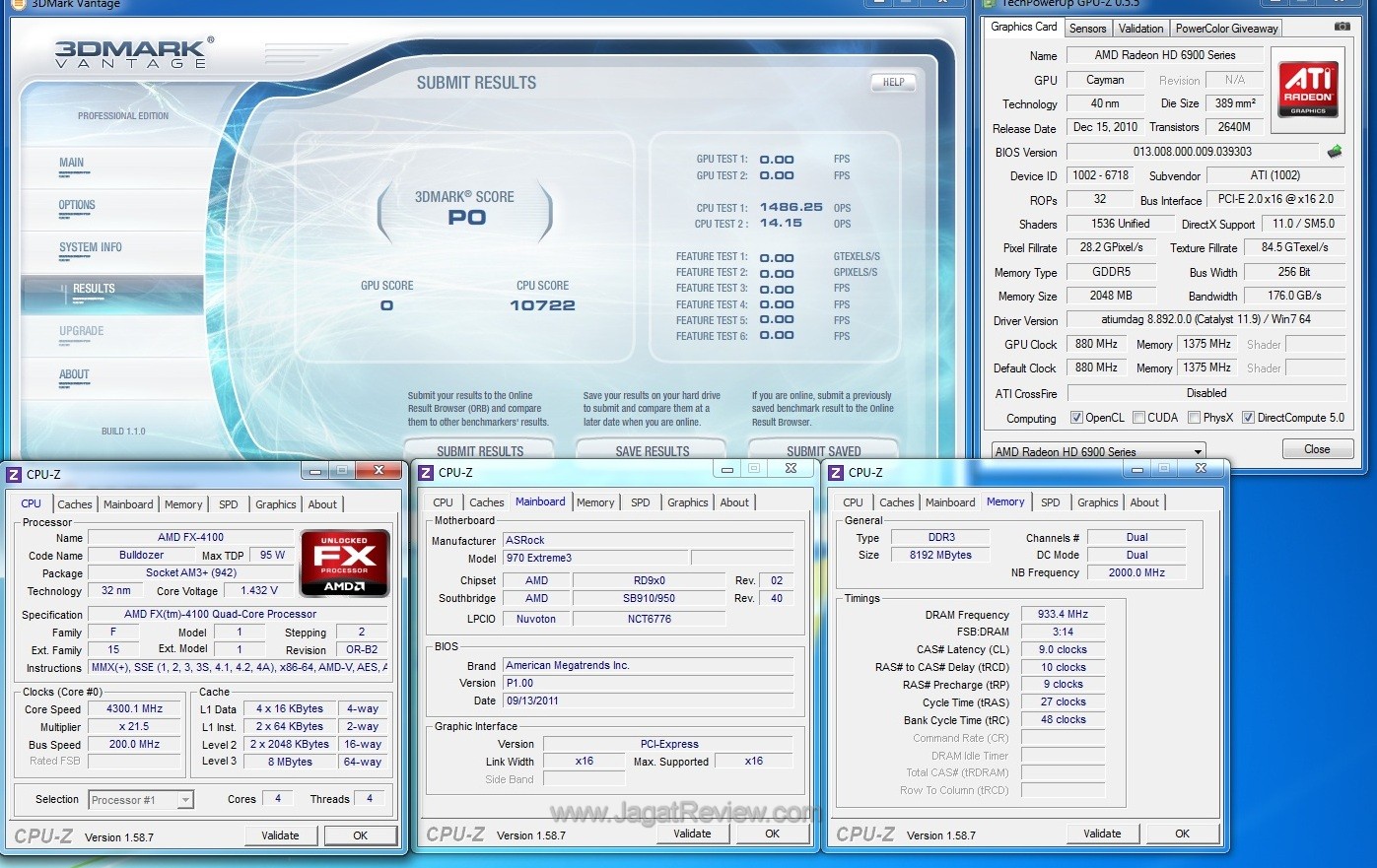The width and height of the screenshot is (1377, 868).
Task: Open the PowerColor Giveaway tab
Action: [1226, 29]
